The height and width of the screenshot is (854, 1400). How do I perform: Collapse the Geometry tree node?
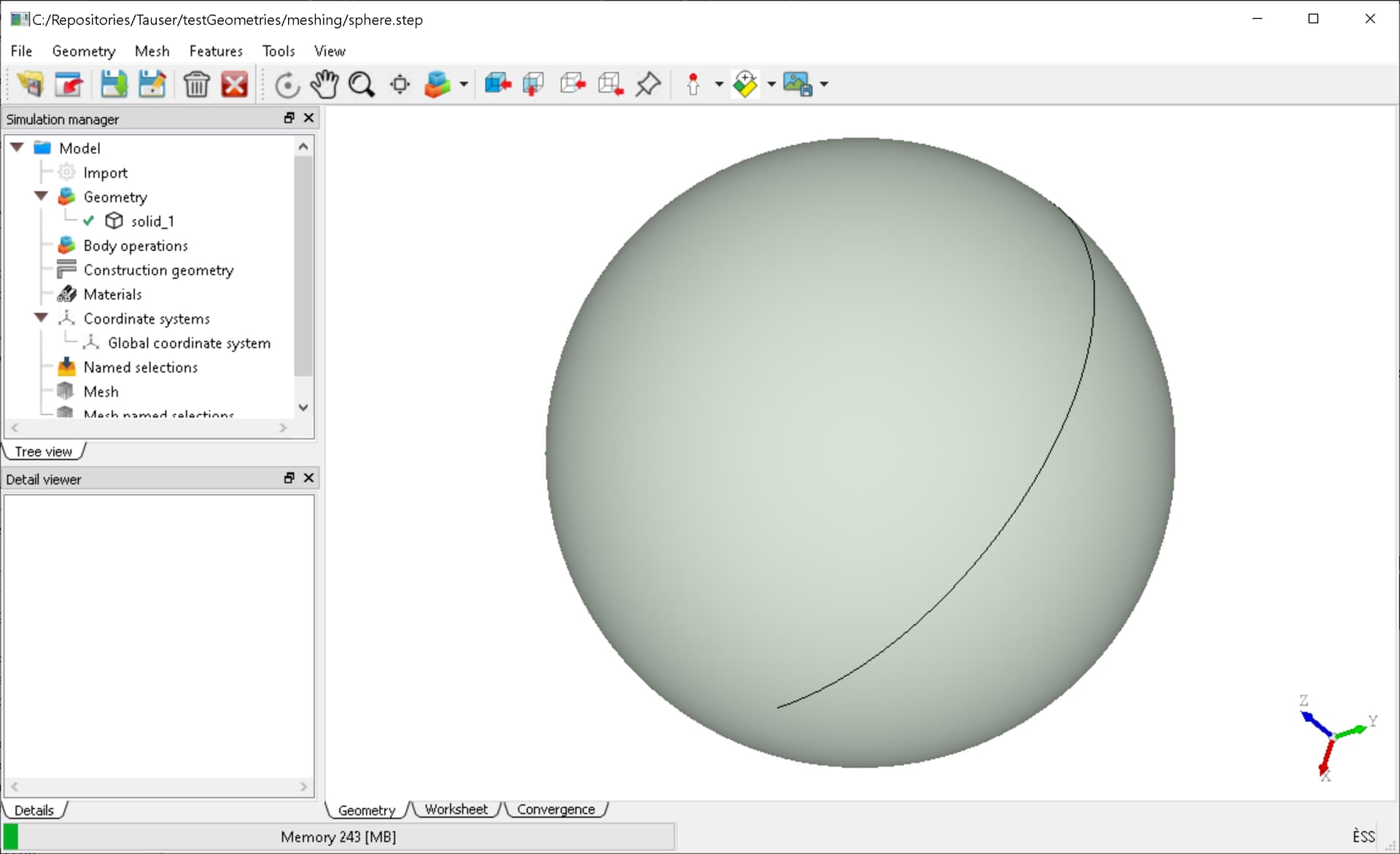[41, 196]
